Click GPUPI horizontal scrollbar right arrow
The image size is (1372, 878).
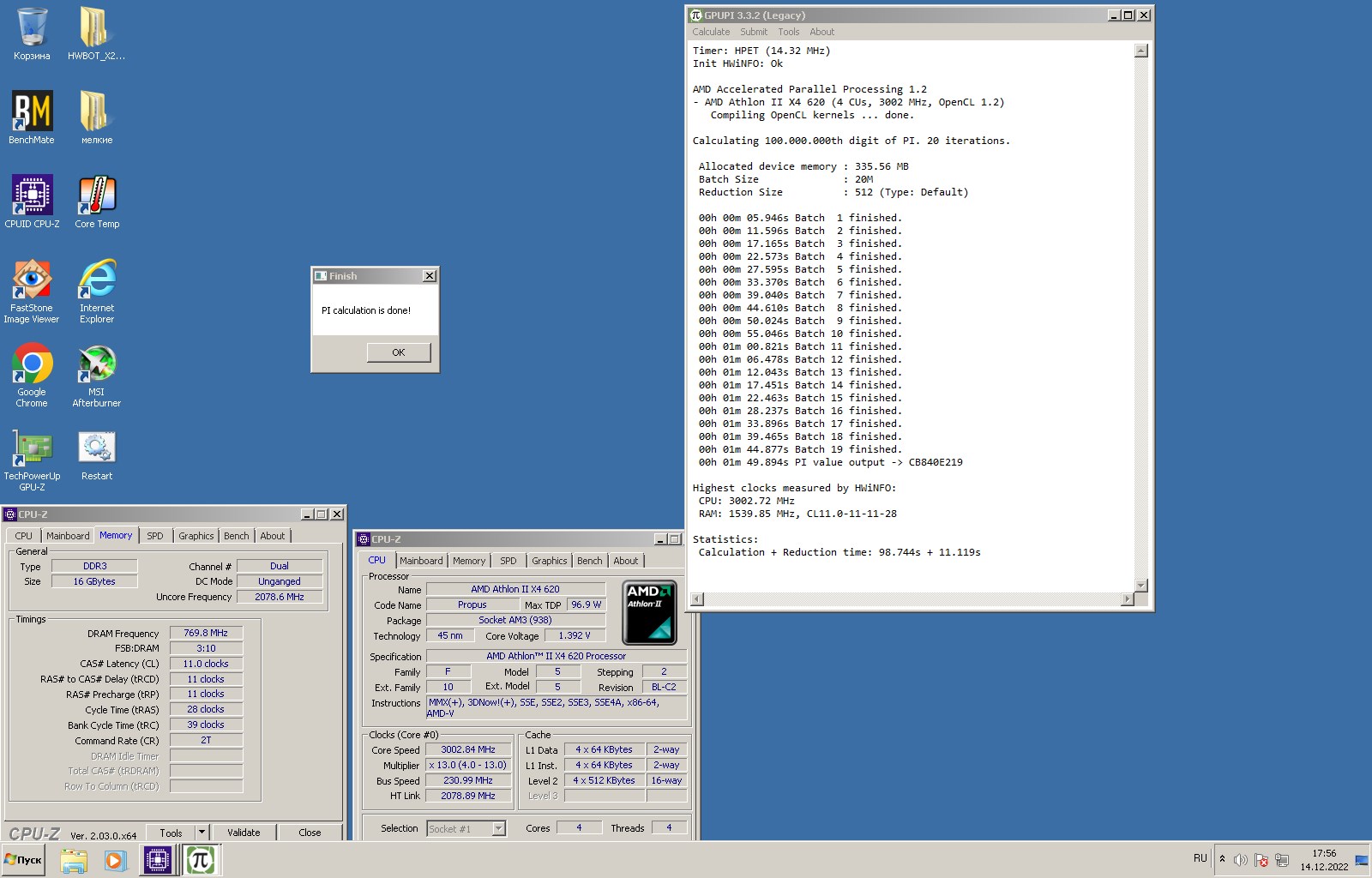click(x=1127, y=598)
